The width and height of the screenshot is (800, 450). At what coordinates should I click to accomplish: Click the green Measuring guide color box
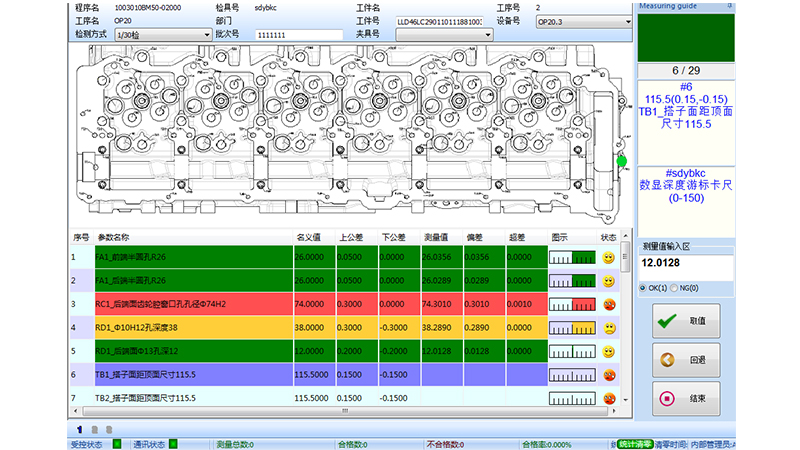coord(685,36)
